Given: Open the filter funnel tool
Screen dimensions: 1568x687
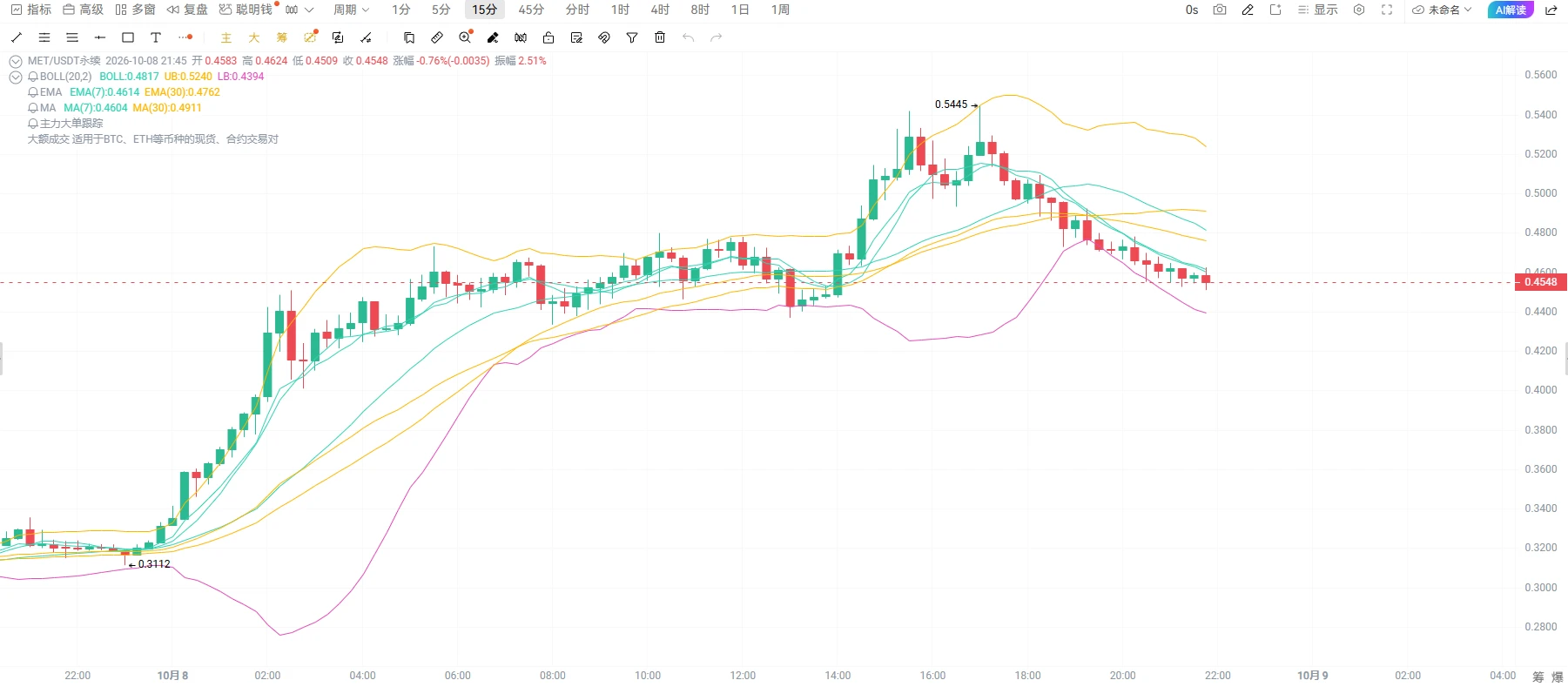Looking at the screenshot, I should click(632, 37).
